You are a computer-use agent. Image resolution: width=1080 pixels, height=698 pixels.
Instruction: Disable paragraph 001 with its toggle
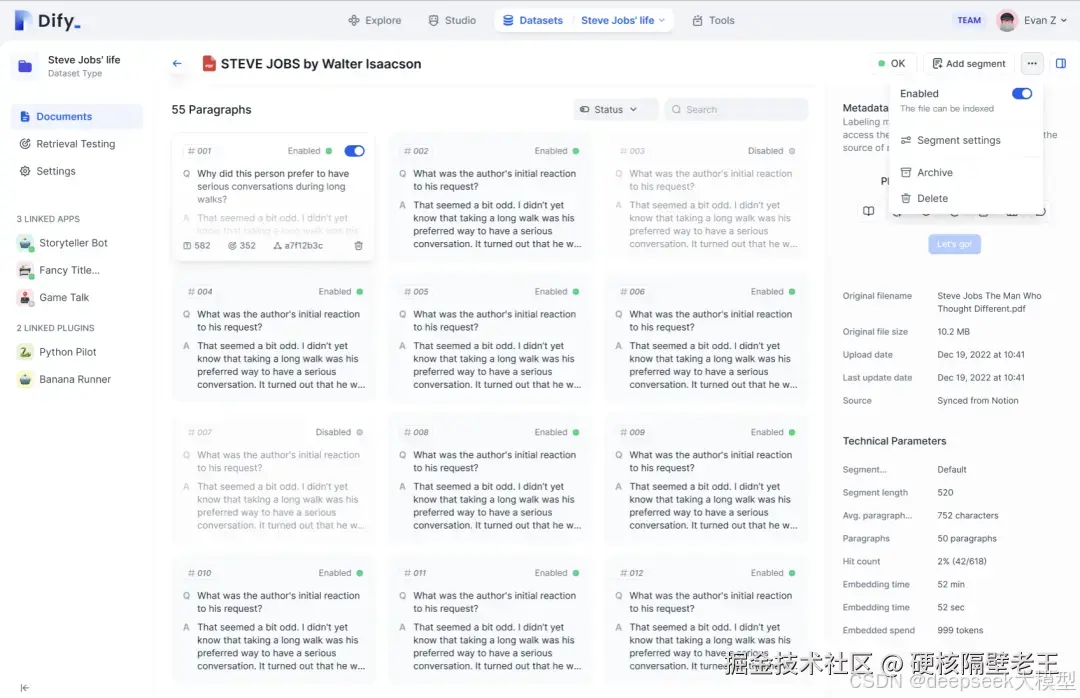point(355,150)
